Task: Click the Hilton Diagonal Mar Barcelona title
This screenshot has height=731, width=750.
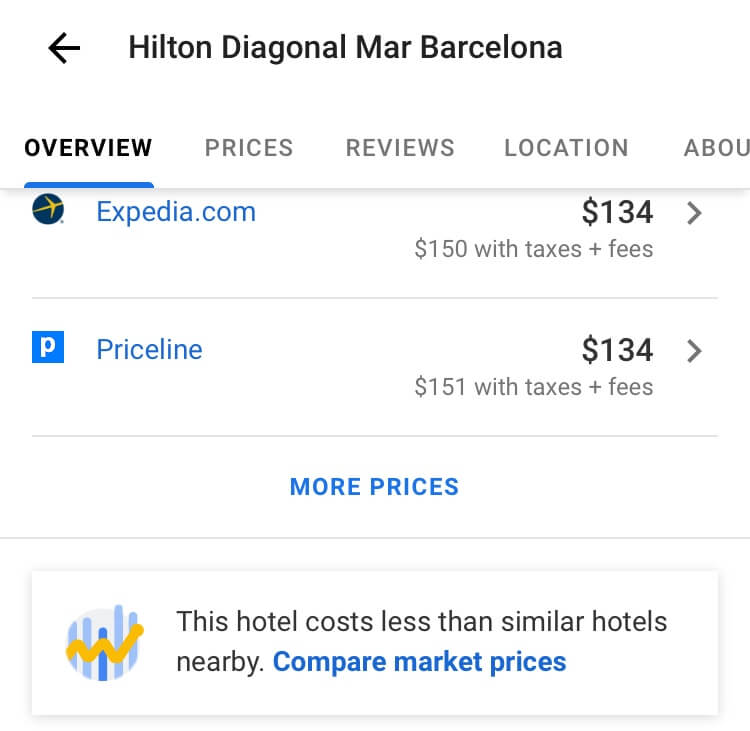Action: [x=345, y=47]
